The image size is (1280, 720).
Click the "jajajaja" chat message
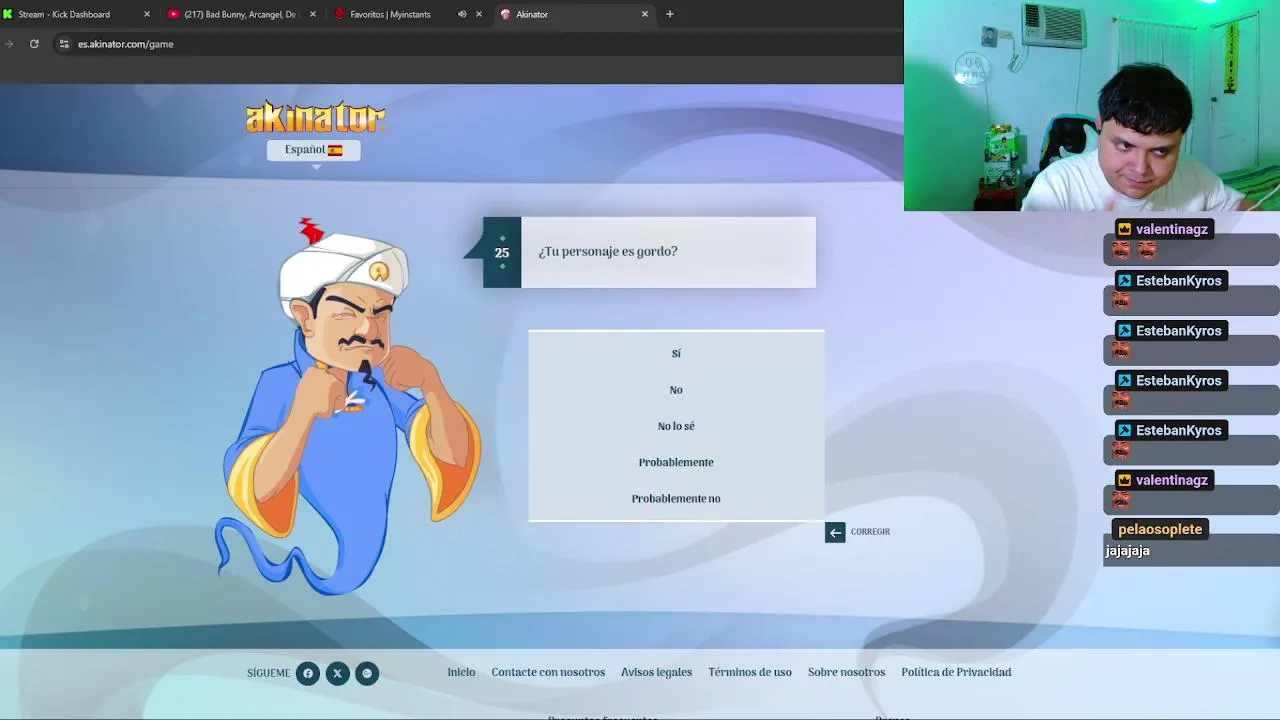pyautogui.click(x=1127, y=551)
